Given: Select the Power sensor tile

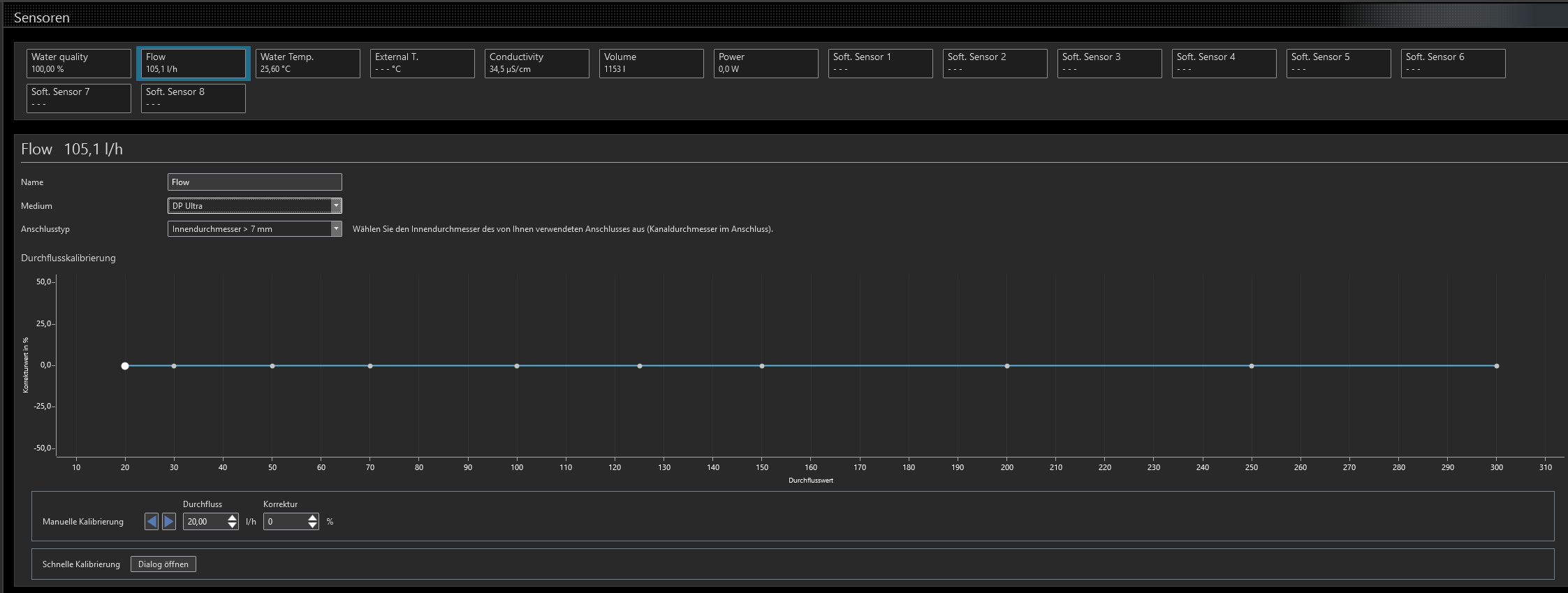Looking at the screenshot, I should [x=765, y=63].
